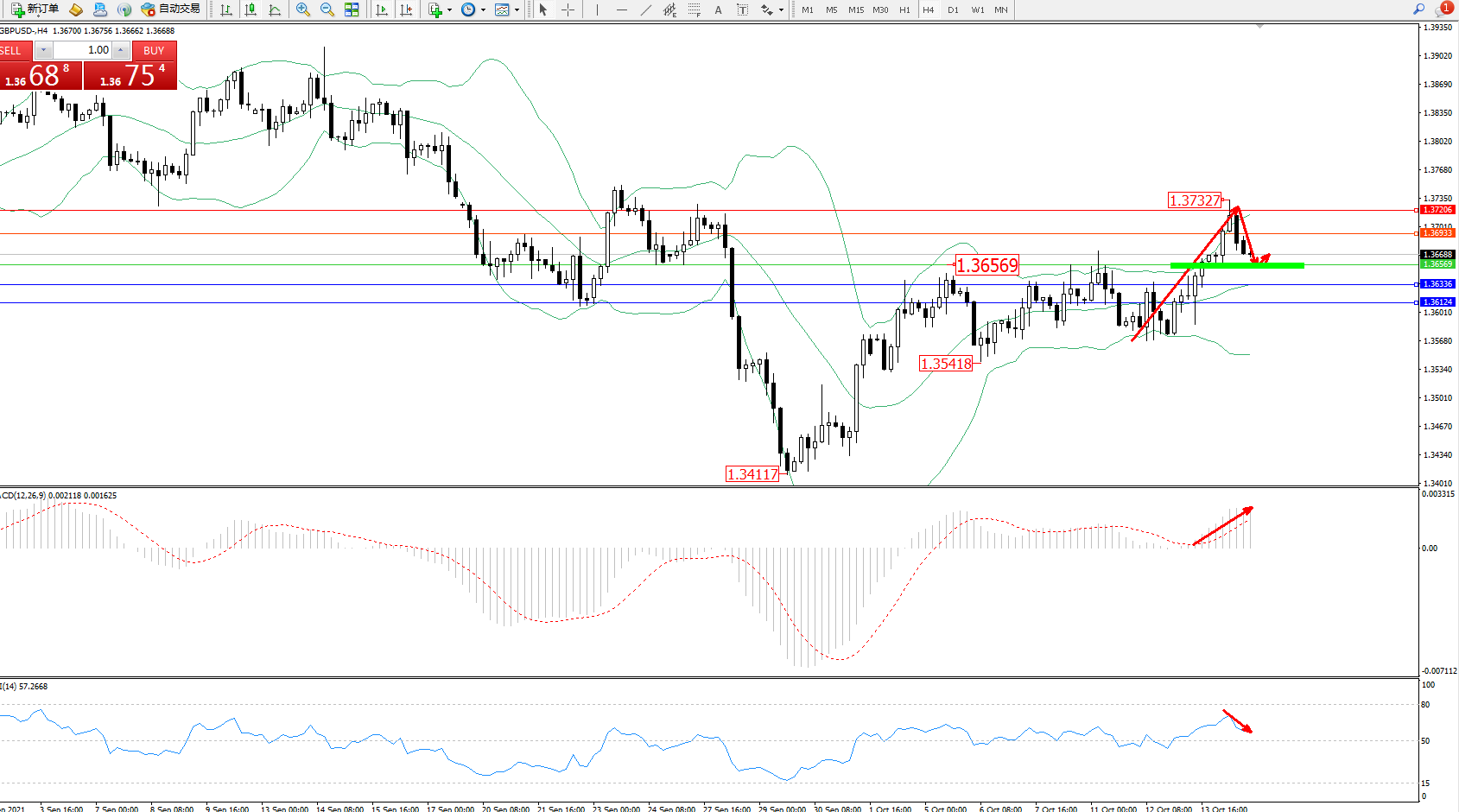Image resolution: width=1459 pixels, height=812 pixels.
Task: Expand the add indicators dropdown arrow
Action: [449, 10]
